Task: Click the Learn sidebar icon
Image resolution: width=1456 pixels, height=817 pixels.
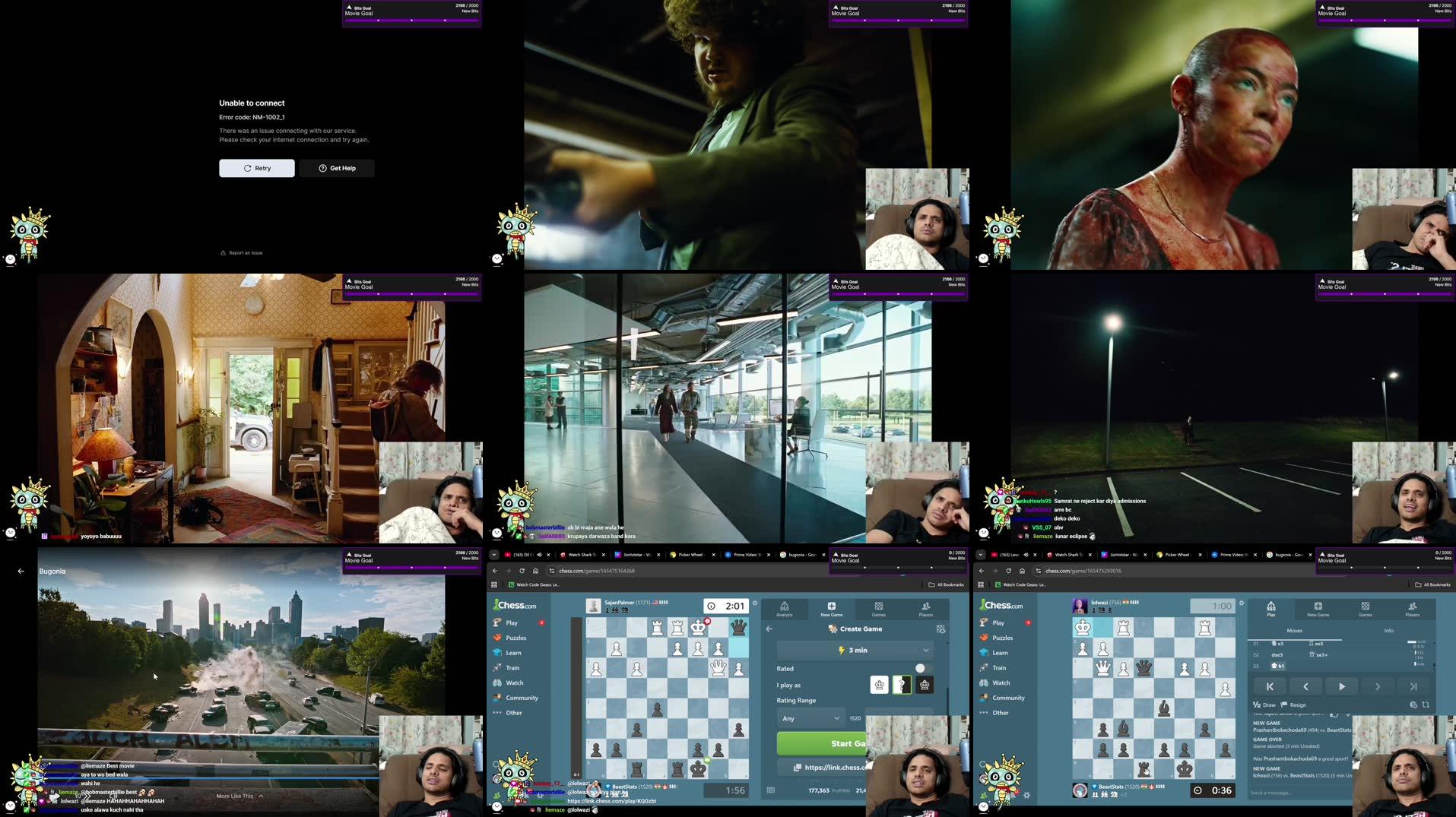Action: click(x=513, y=653)
